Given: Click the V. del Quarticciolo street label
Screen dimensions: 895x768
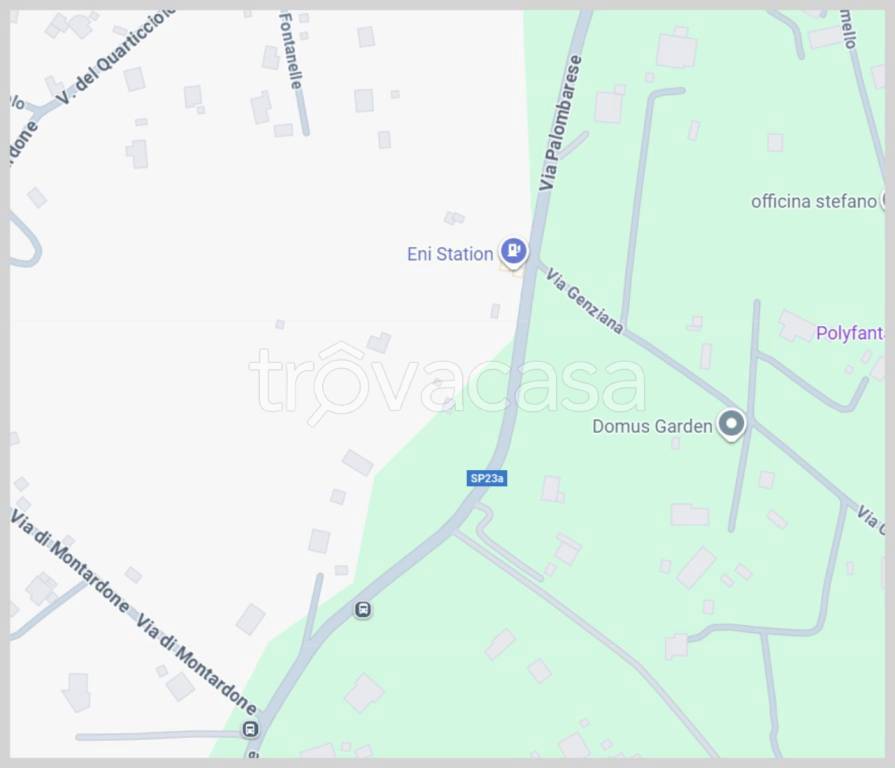Looking at the screenshot, I should (x=116, y=57).
